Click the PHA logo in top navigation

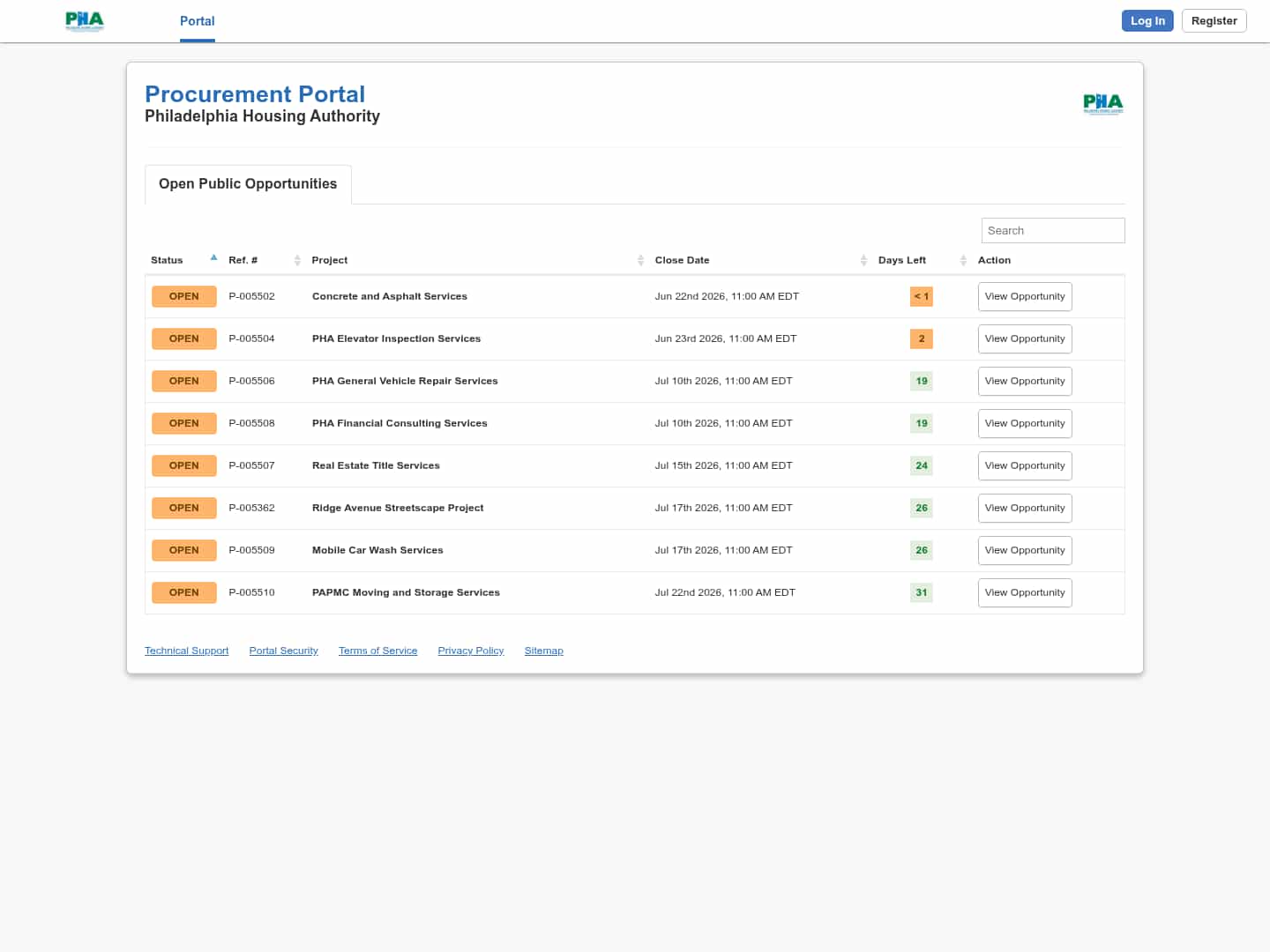coord(85,21)
